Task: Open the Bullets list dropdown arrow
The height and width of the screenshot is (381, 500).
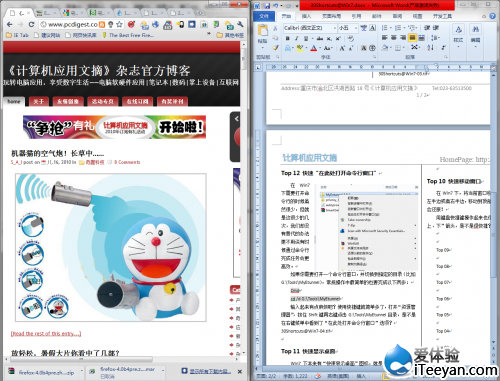Action: click(391, 28)
